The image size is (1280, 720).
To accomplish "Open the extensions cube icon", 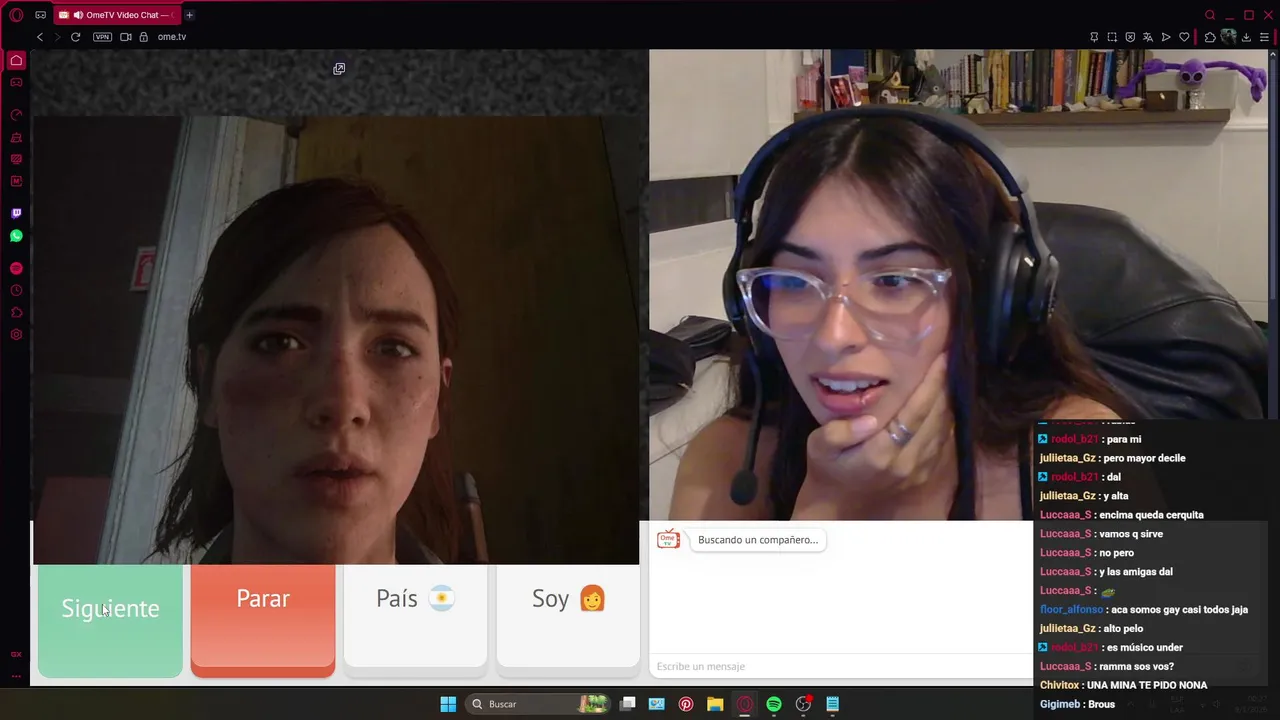I will click(1210, 37).
